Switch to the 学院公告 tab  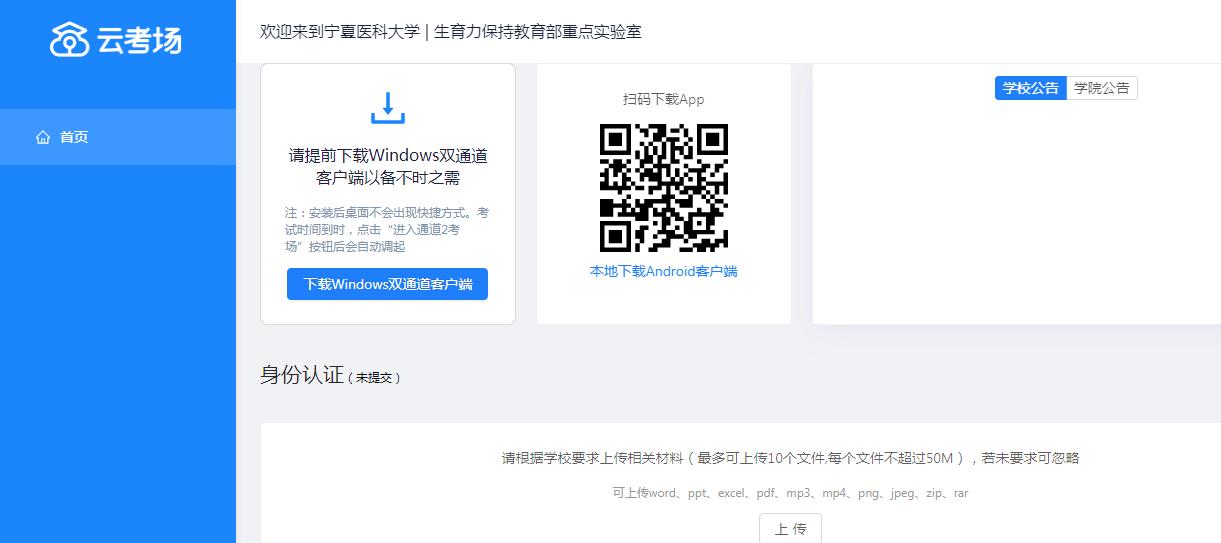(1101, 88)
